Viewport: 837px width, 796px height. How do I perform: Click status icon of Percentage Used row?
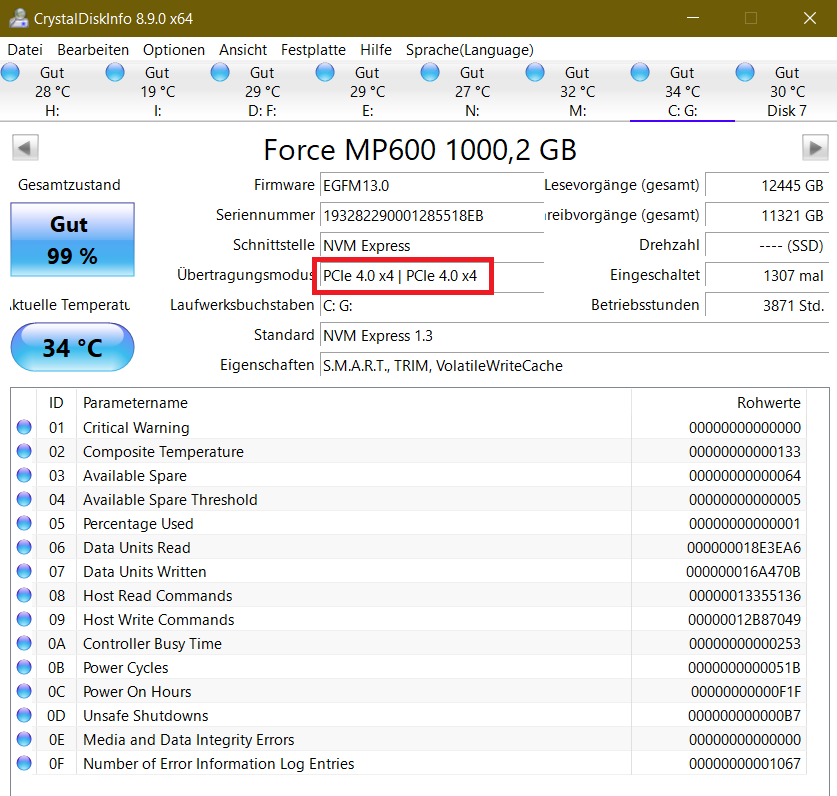[x=24, y=523]
